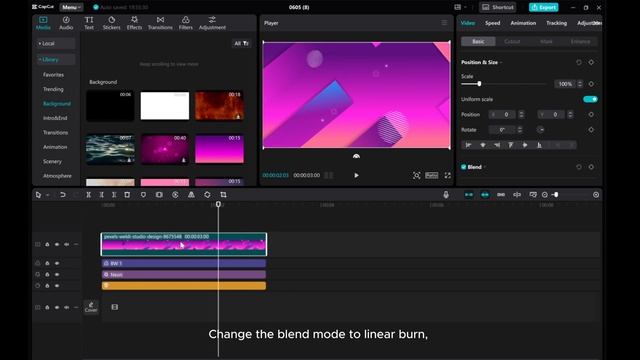Click the Position Y input field
The height and width of the screenshot is (360, 640).
click(551, 115)
